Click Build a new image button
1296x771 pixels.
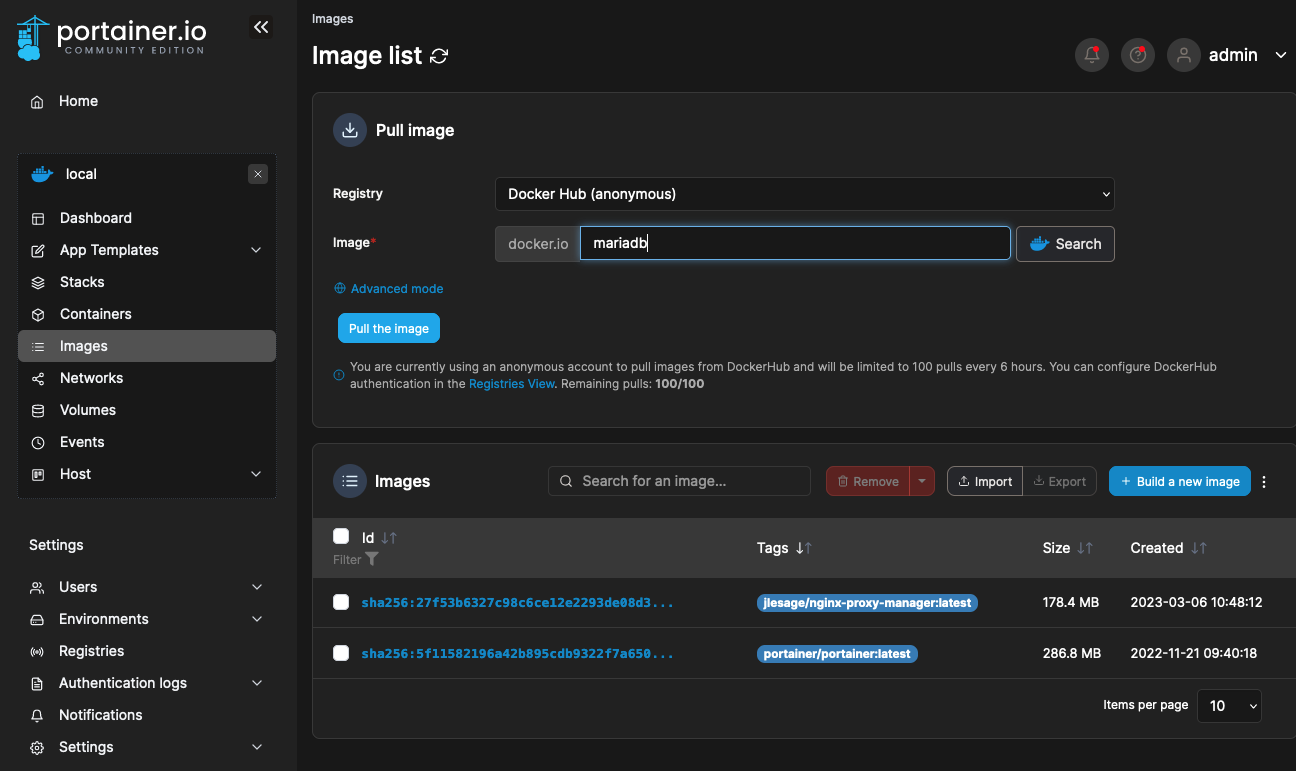(x=1180, y=481)
